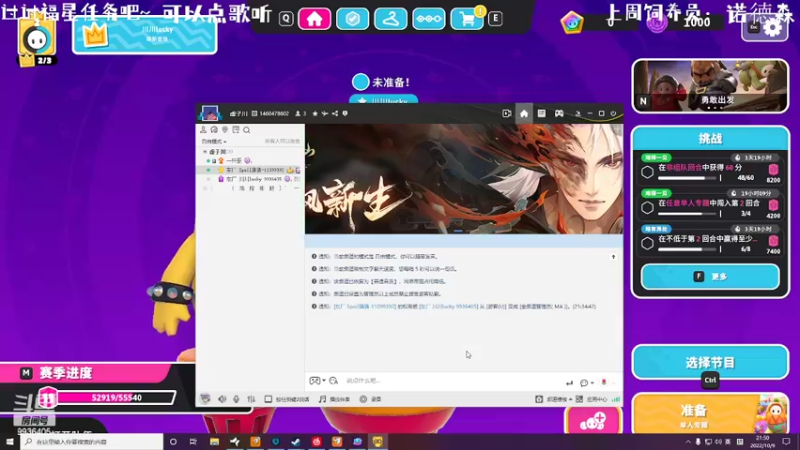Click the 更多 button in challenges panel

click(710, 277)
